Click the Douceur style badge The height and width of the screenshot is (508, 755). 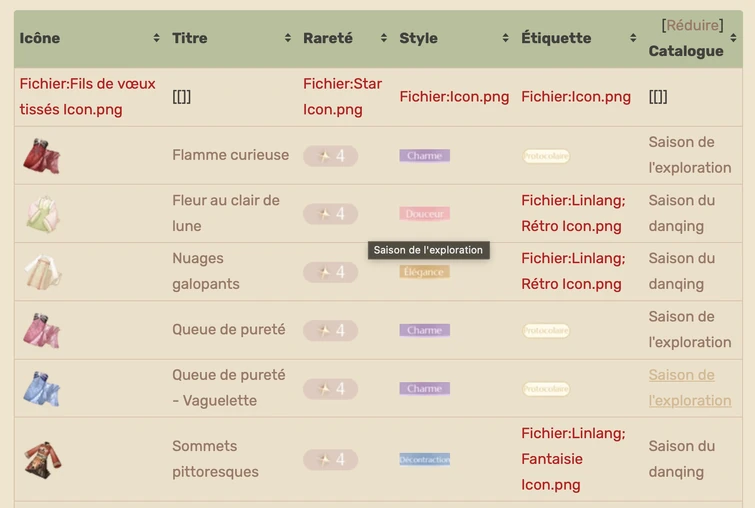tap(424, 214)
